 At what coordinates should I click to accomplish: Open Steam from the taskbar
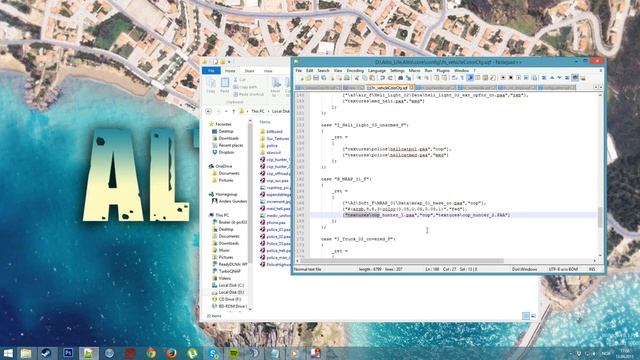[x=46, y=353]
